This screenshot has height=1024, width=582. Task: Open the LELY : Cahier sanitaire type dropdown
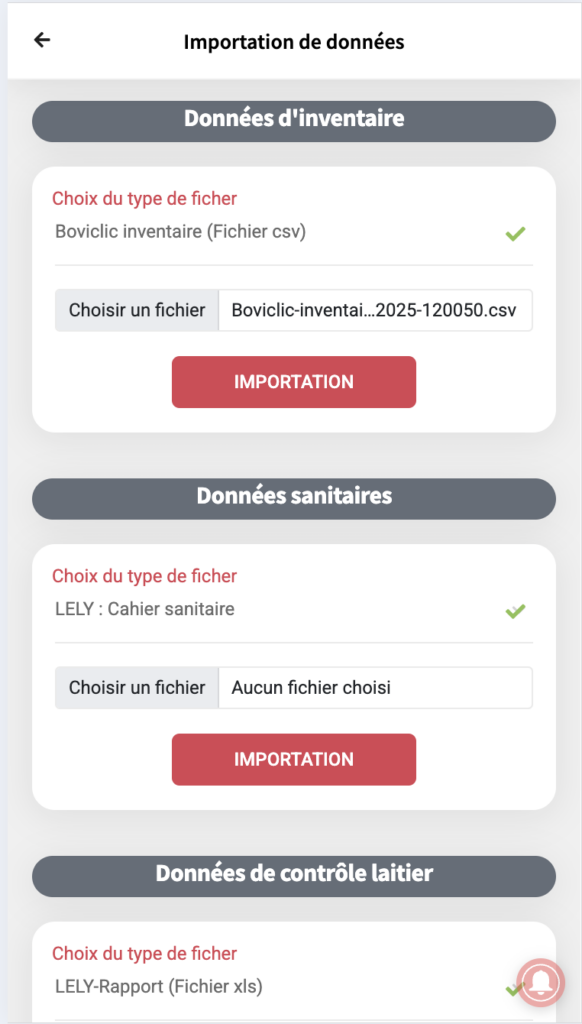(294, 611)
